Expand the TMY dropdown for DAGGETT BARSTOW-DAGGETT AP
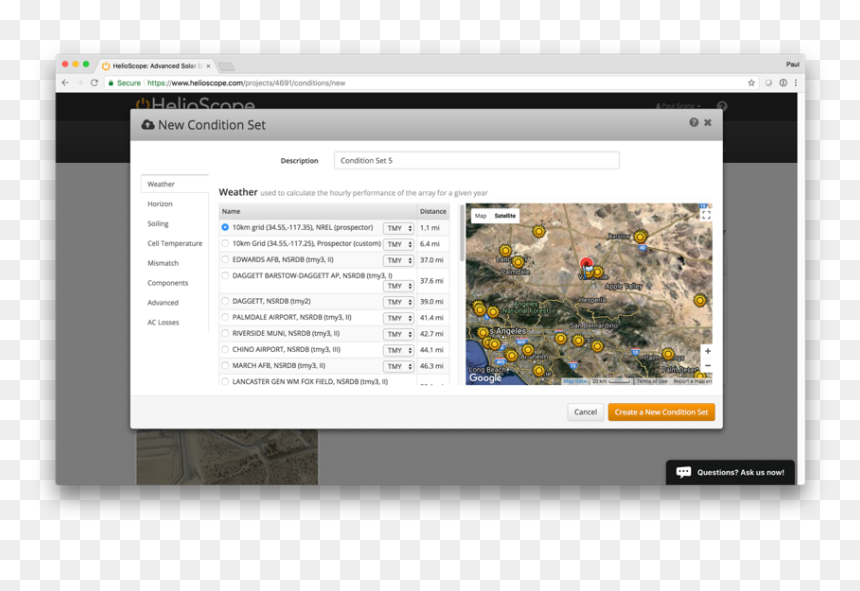The width and height of the screenshot is (860, 591). pos(398,286)
